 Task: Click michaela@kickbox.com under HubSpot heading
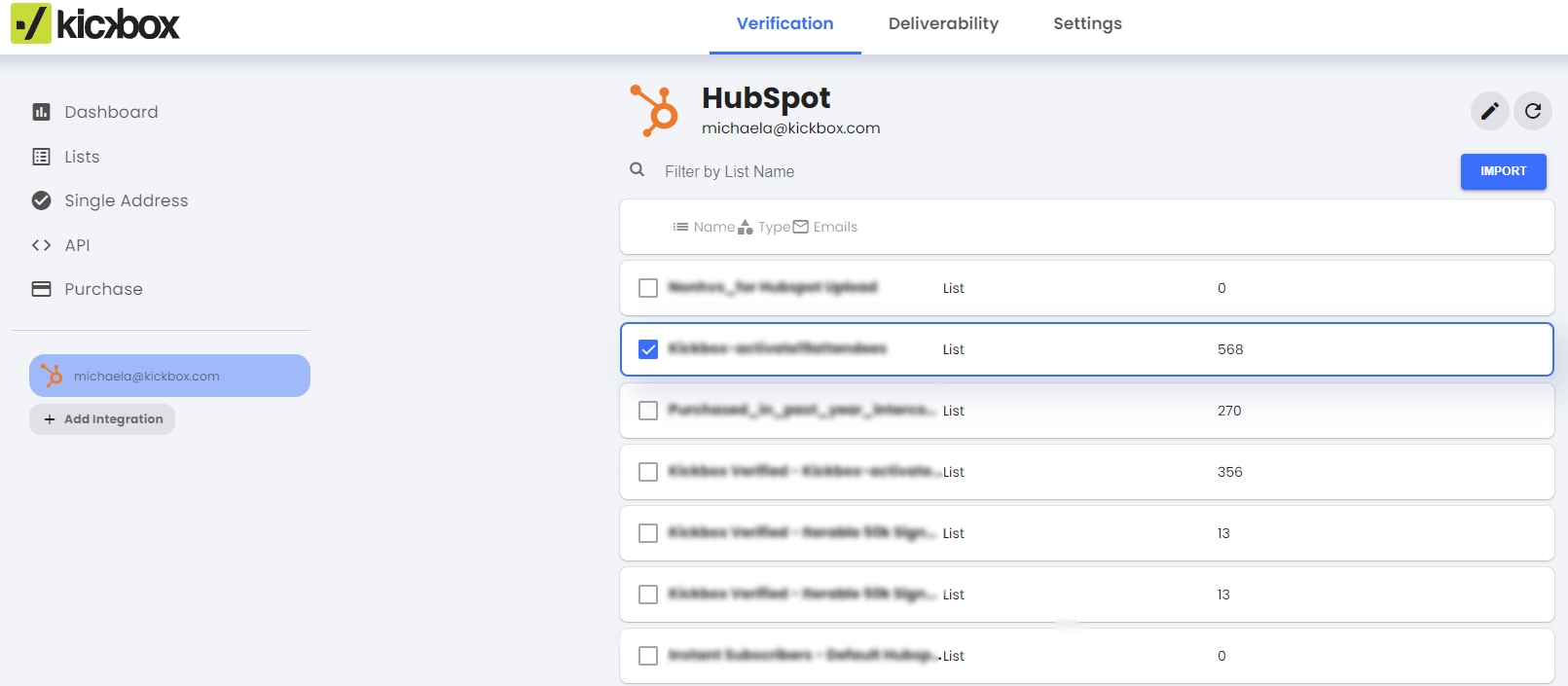coord(790,127)
